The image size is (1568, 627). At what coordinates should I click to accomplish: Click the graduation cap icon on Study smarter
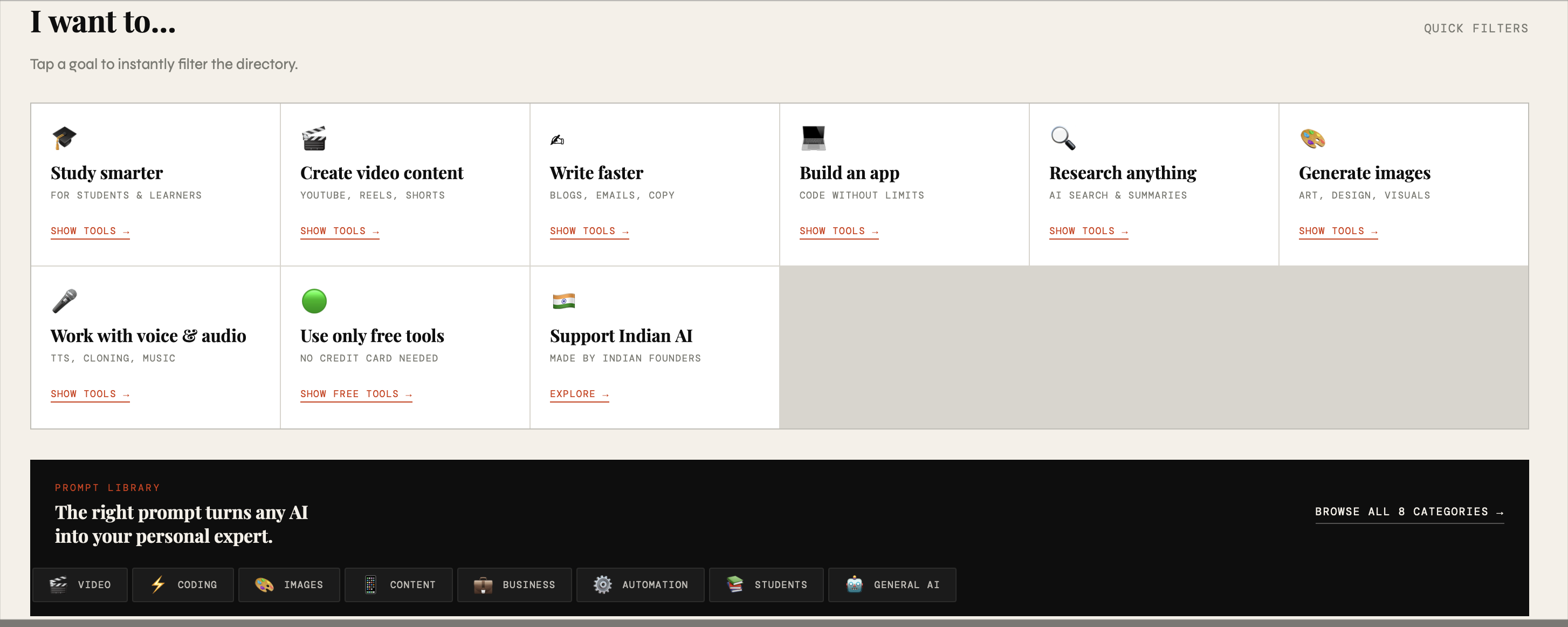click(x=64, y=138)
